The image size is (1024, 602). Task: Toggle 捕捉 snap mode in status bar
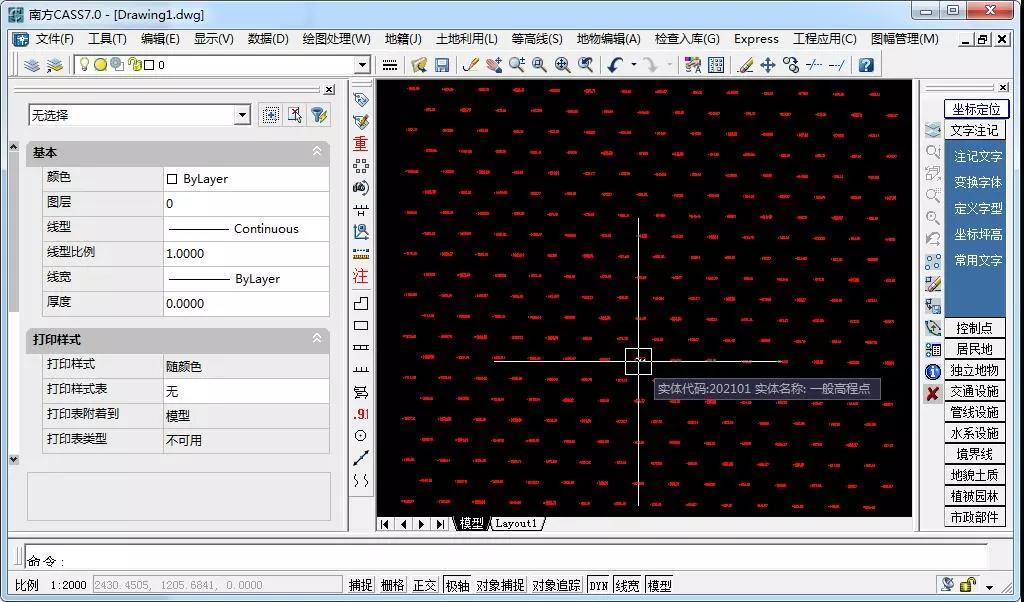(x=360, y=585)
